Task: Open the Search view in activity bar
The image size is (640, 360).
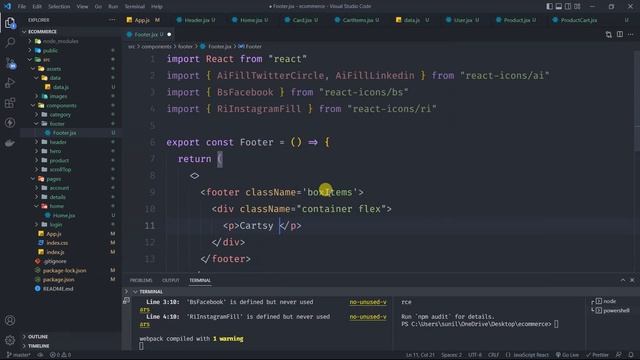Action: (10, 42)
